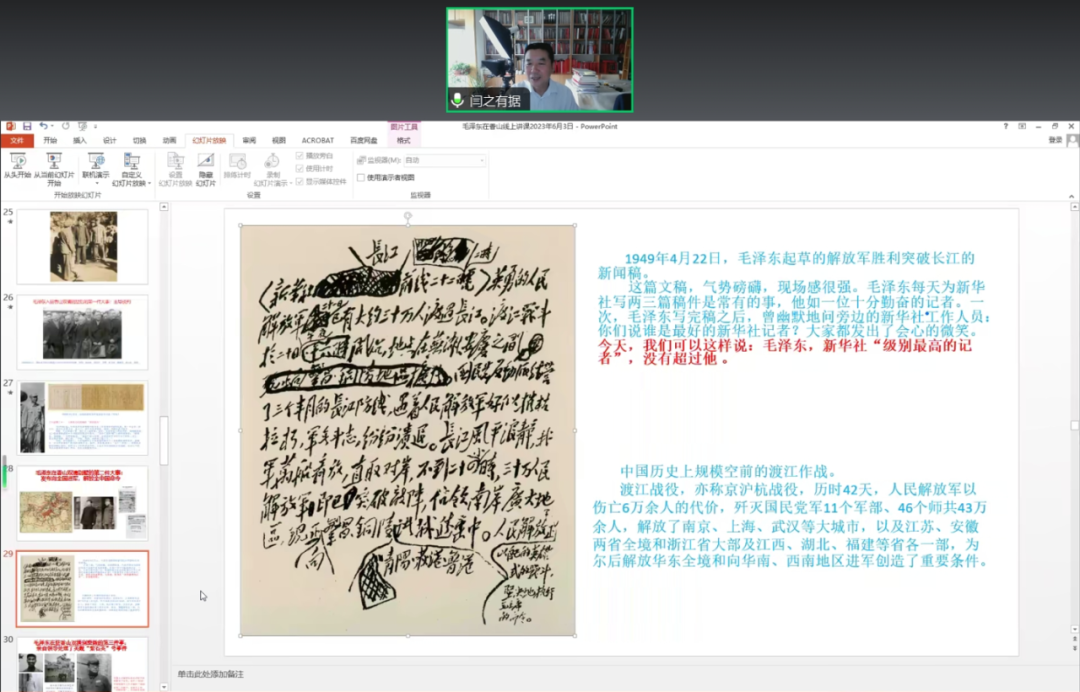Viewport: 1080px width, 692px height.
Task: Click the handwritten manuscript image on slide
Action: point(408,430)
